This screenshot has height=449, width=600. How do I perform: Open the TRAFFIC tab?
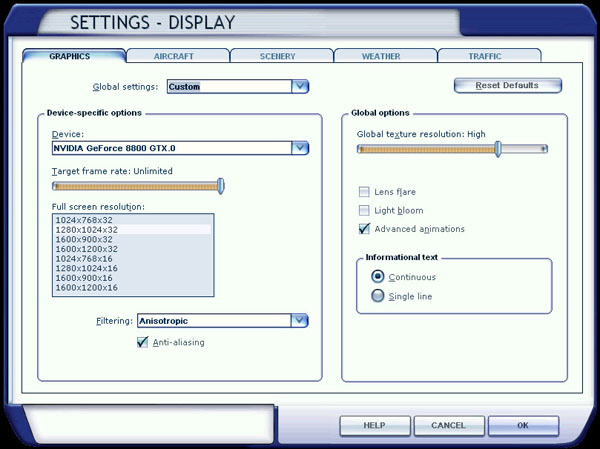point(489,56)
